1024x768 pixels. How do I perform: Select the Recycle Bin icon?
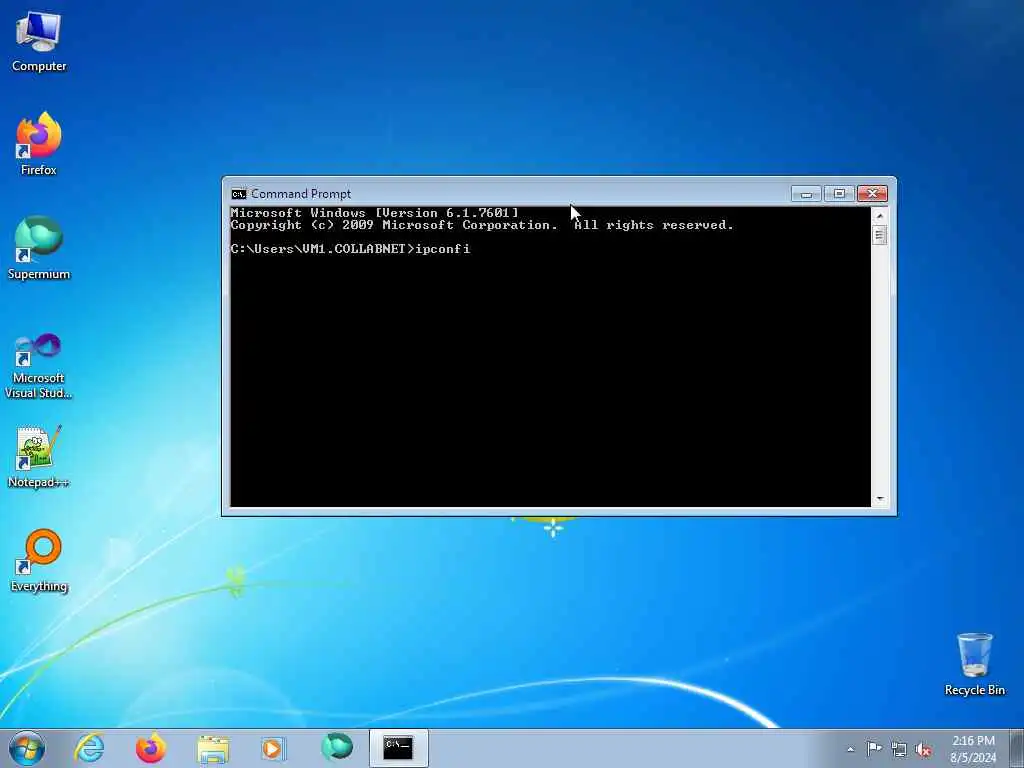974,664
